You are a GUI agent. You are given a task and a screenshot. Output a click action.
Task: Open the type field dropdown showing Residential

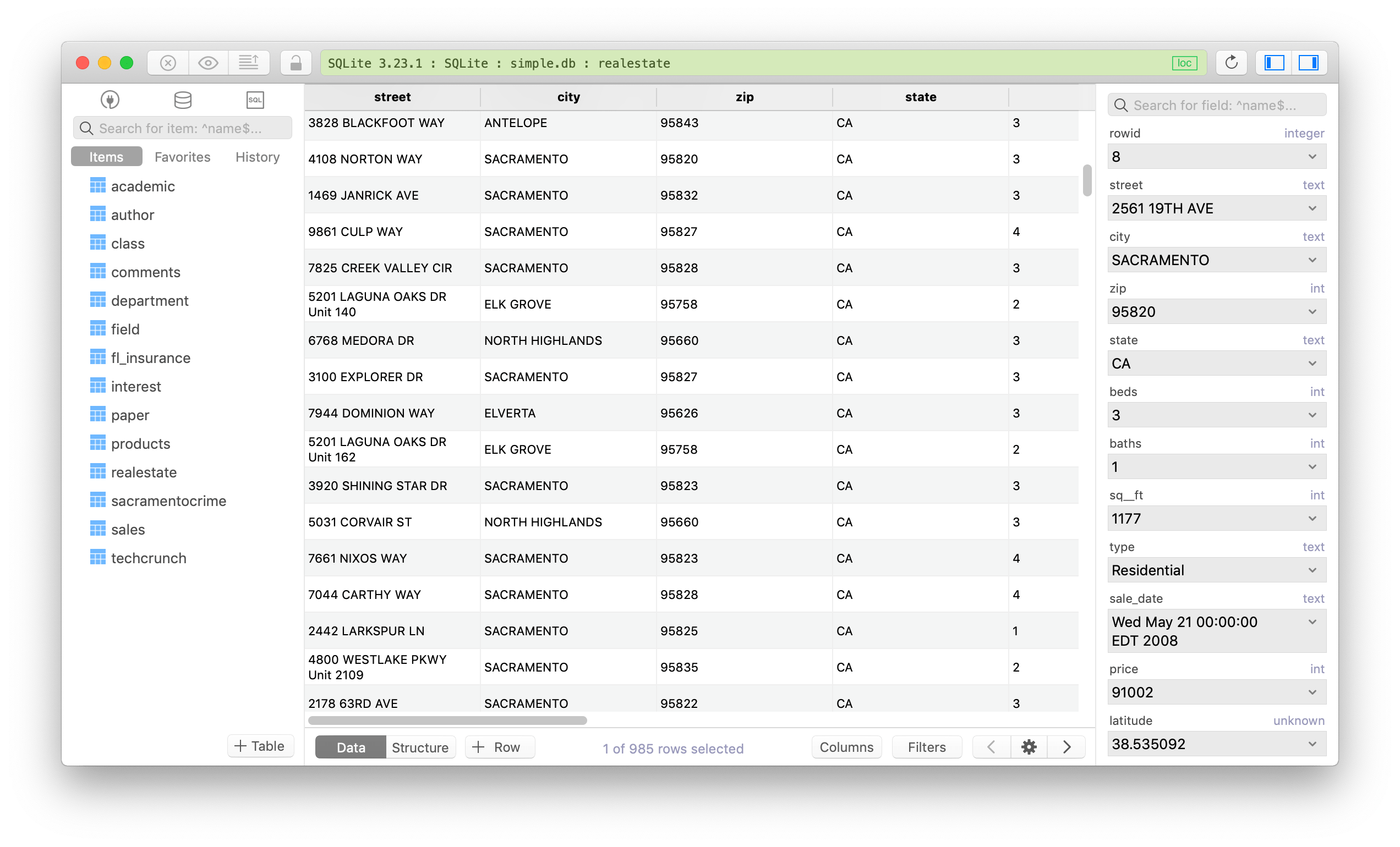click(1312, 570)
